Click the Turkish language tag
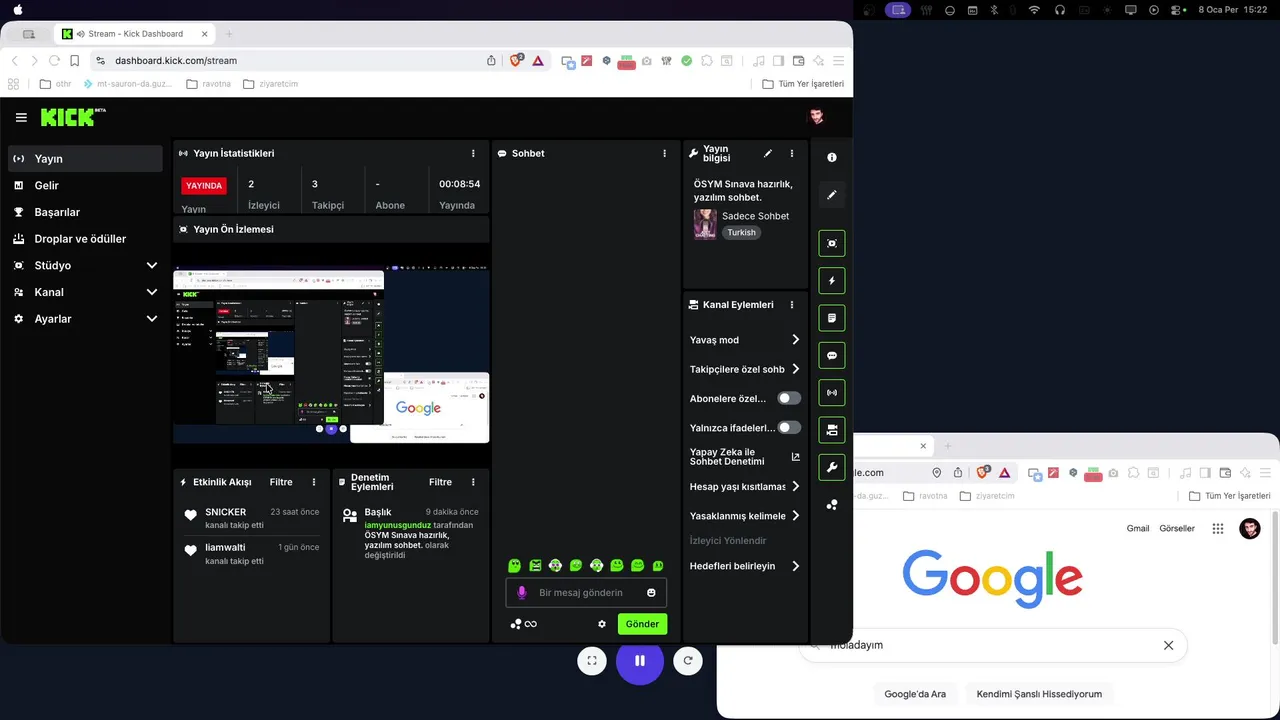 [741, 232]
